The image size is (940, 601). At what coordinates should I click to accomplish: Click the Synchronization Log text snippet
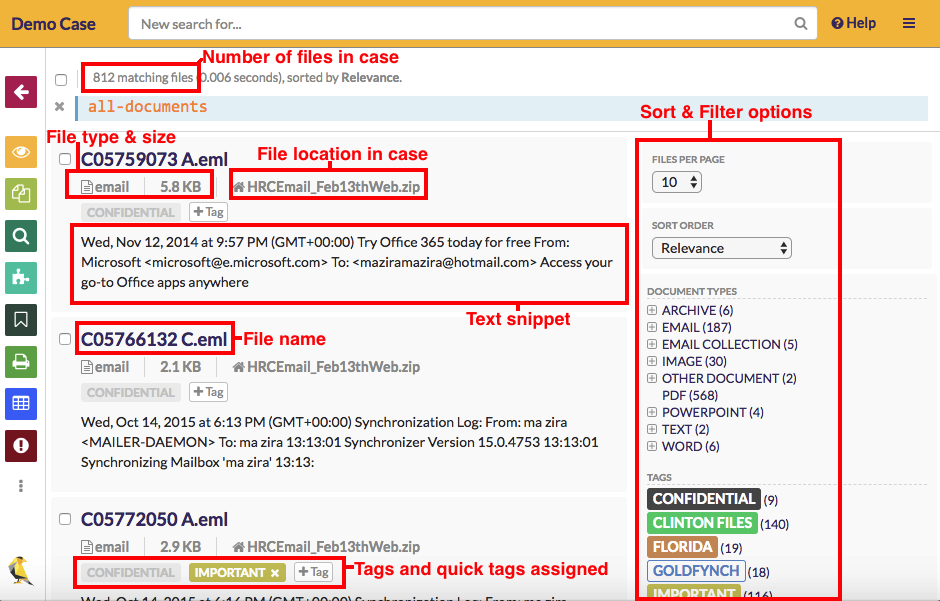click(x=339, y=442)
